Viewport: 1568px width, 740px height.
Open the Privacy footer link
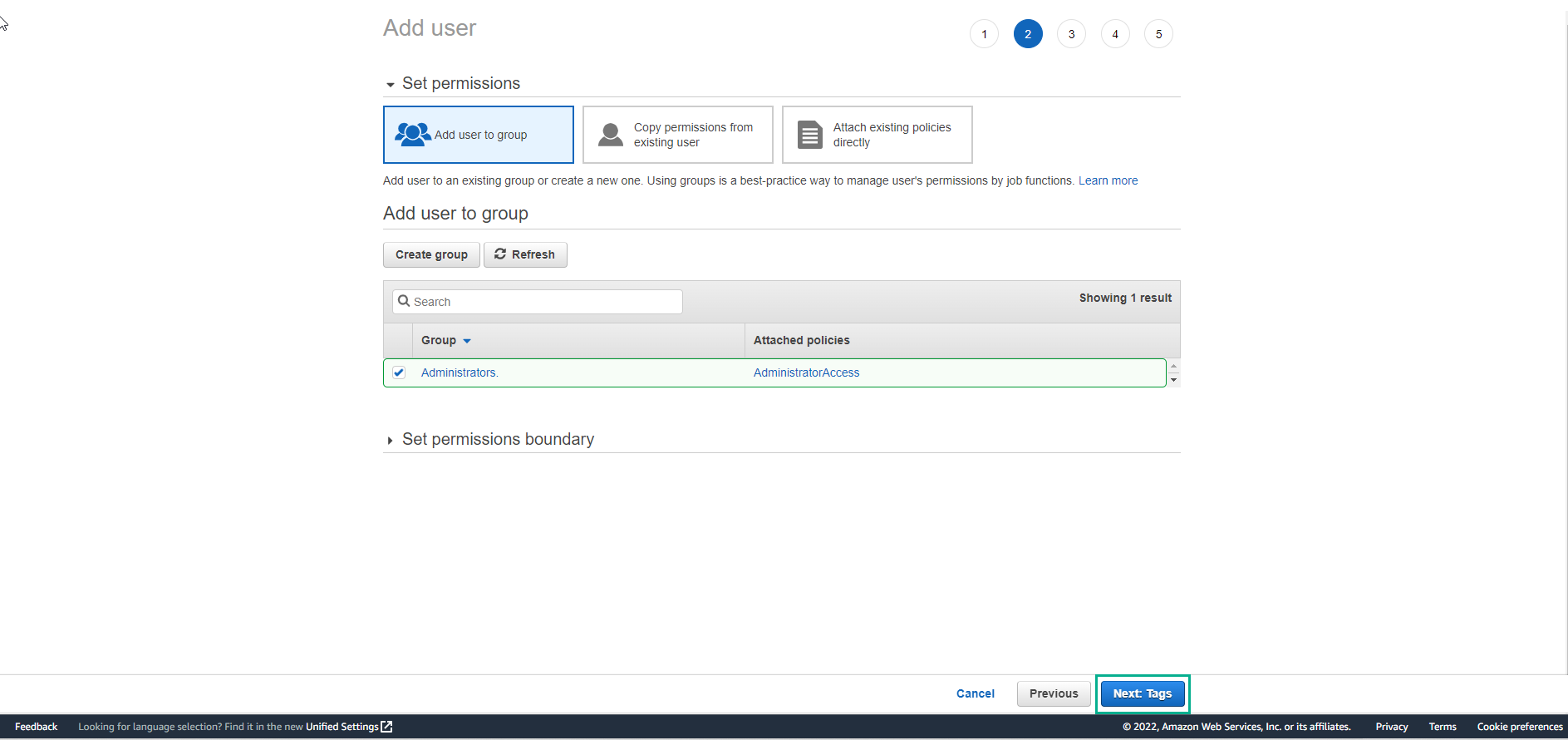(x=1392, y=727)
